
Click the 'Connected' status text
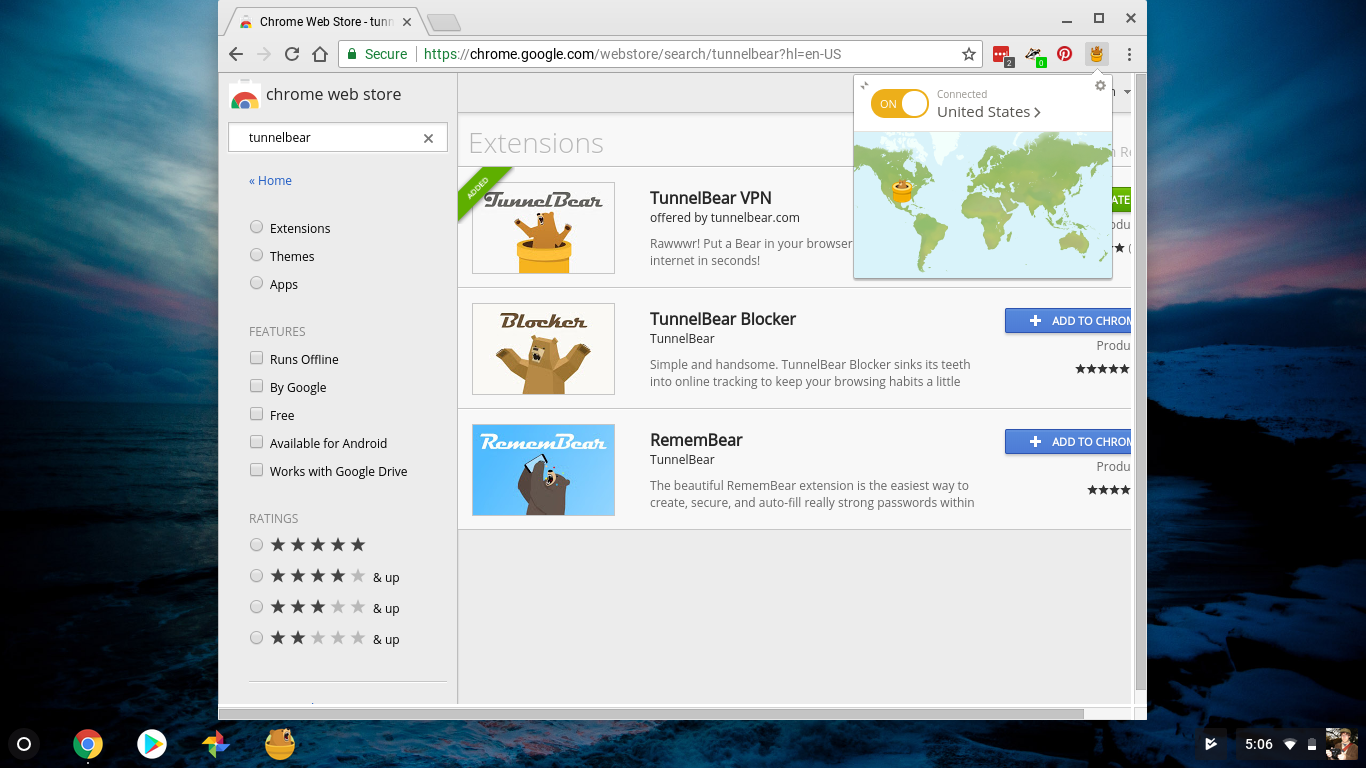click(962, 94)
